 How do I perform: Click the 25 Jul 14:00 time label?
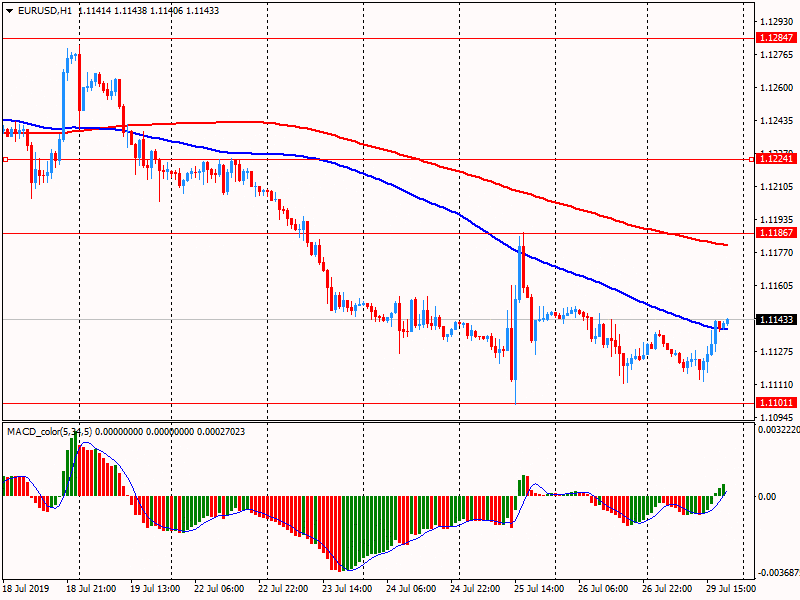pyautogui.click(x=539, y=588)
